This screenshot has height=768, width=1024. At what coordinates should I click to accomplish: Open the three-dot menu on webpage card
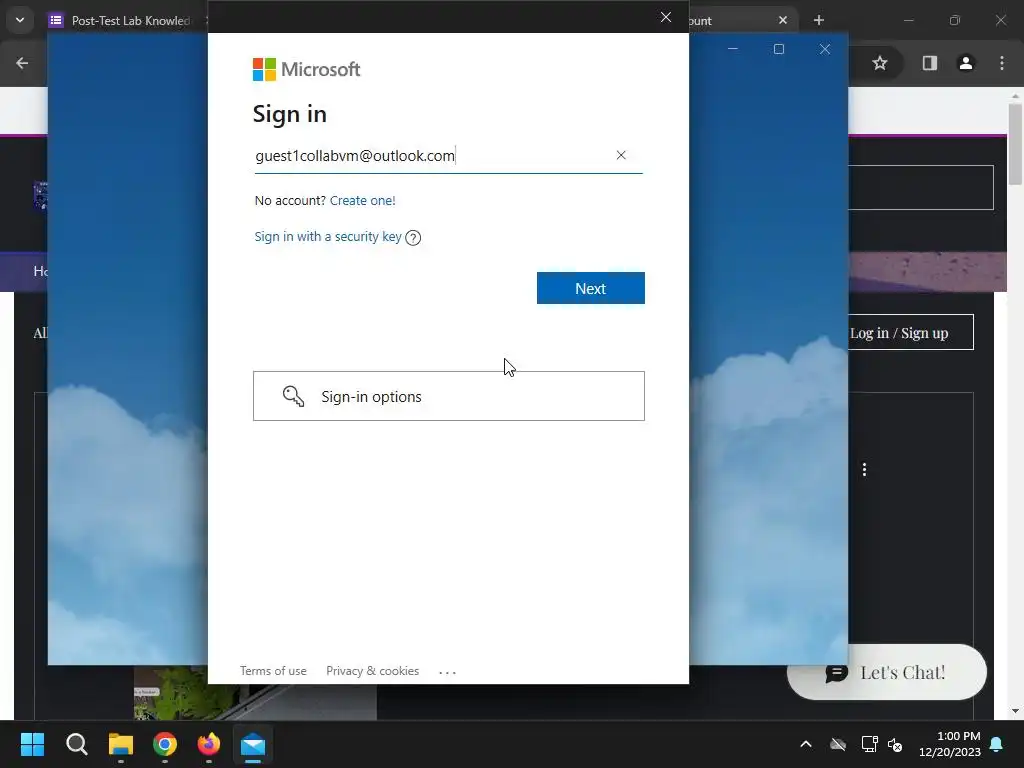tap(864, 470)
